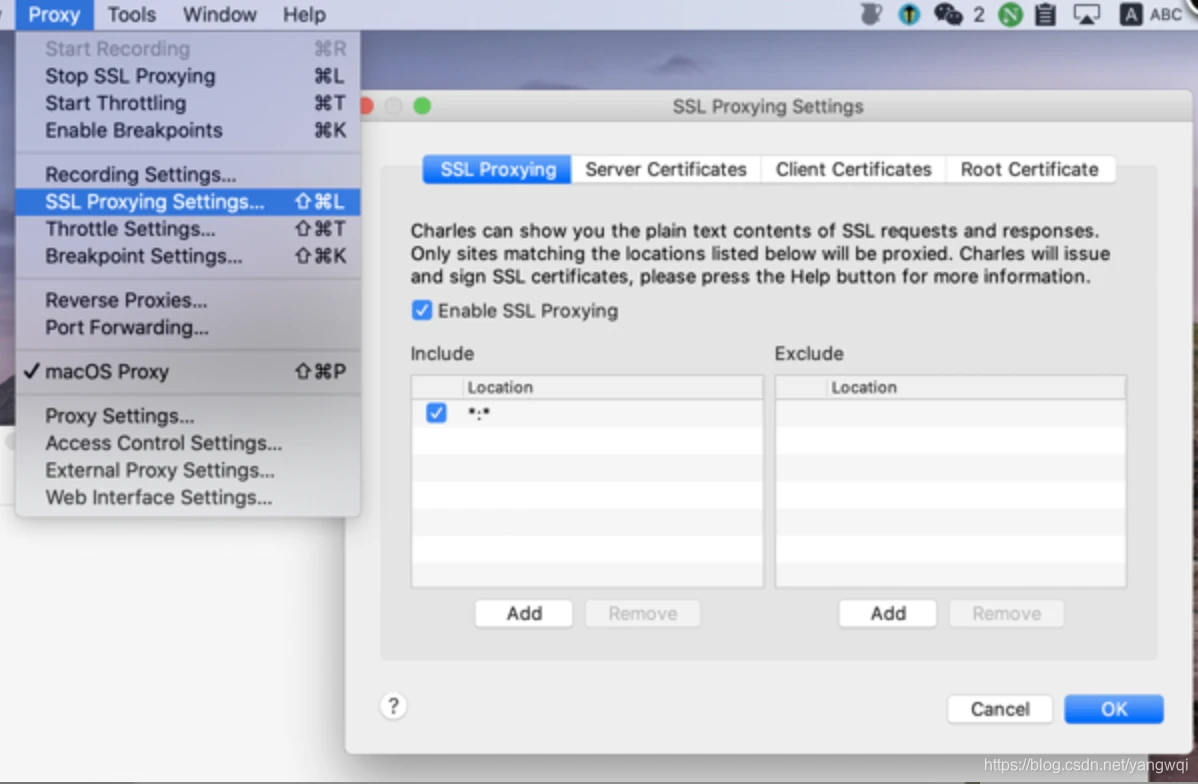
Task: Open the AirPlay display menu
Action: 1086,14
